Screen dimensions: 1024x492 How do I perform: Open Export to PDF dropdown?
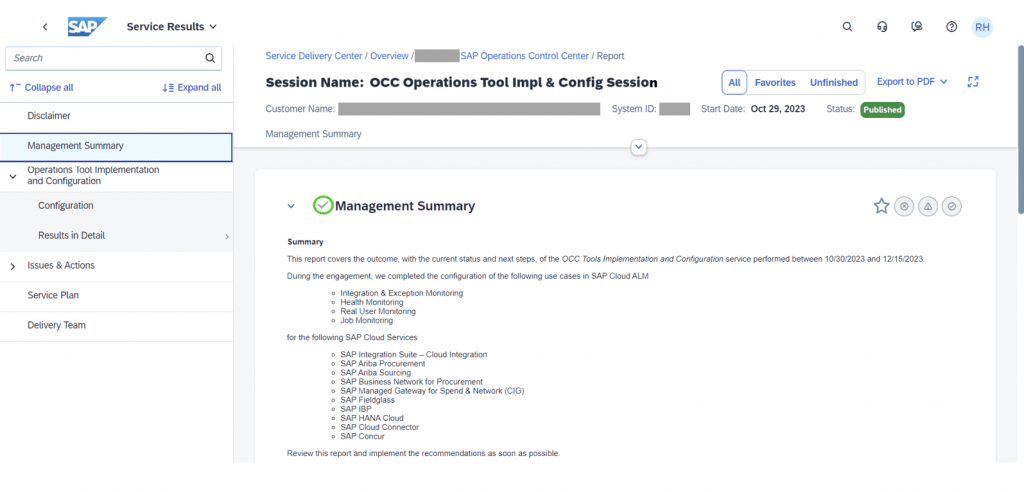[x=912, y=82]
